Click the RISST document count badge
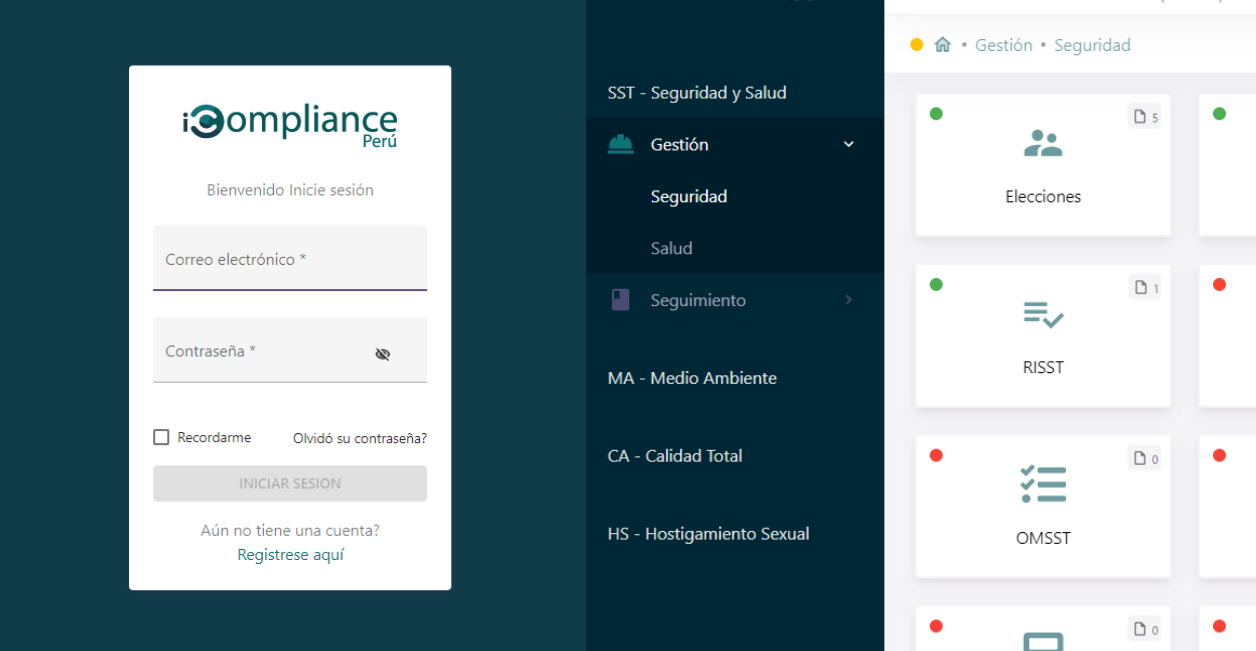The image size is (1256, 651). pos(1145,288)
